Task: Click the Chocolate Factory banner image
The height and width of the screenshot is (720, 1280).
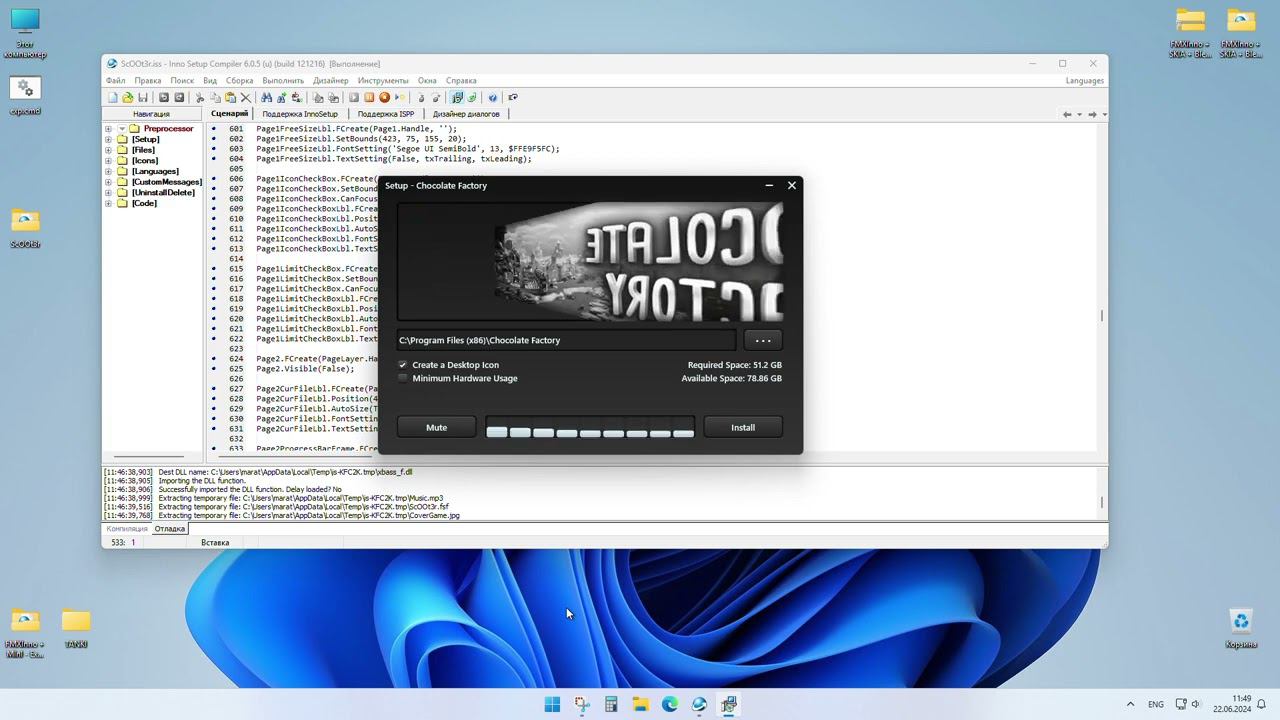Action: (590, 261)
